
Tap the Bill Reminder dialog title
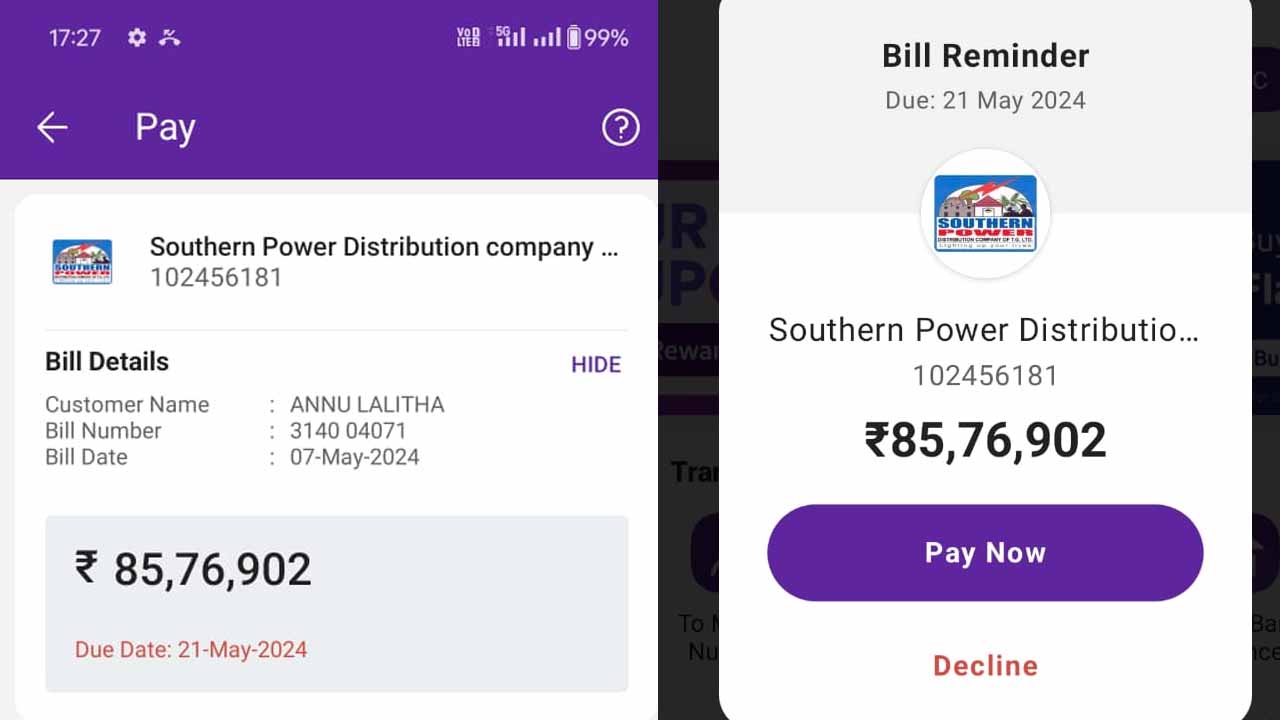tap(984, 55)
